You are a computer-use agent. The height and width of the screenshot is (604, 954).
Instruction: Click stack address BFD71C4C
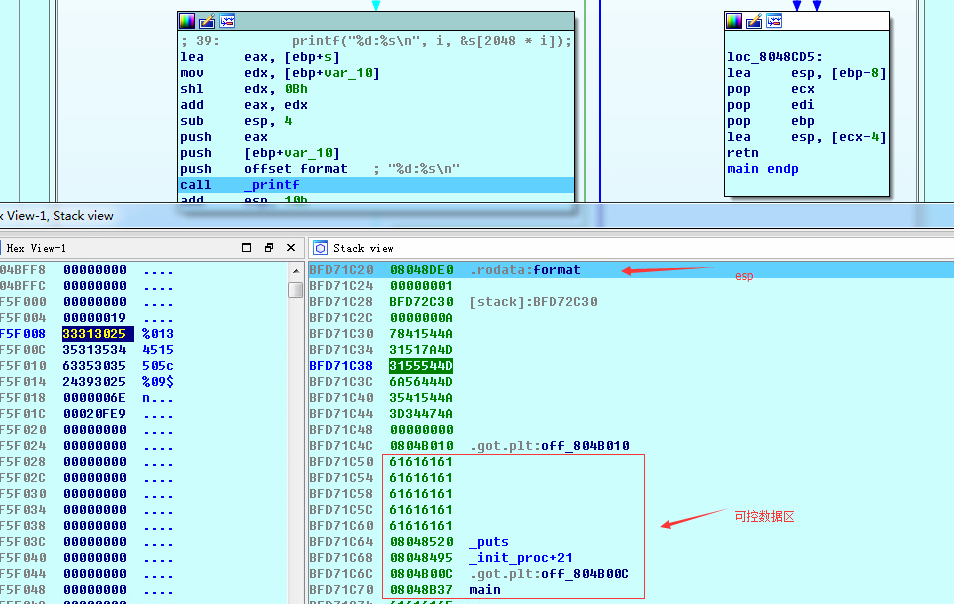click(341, 446)
